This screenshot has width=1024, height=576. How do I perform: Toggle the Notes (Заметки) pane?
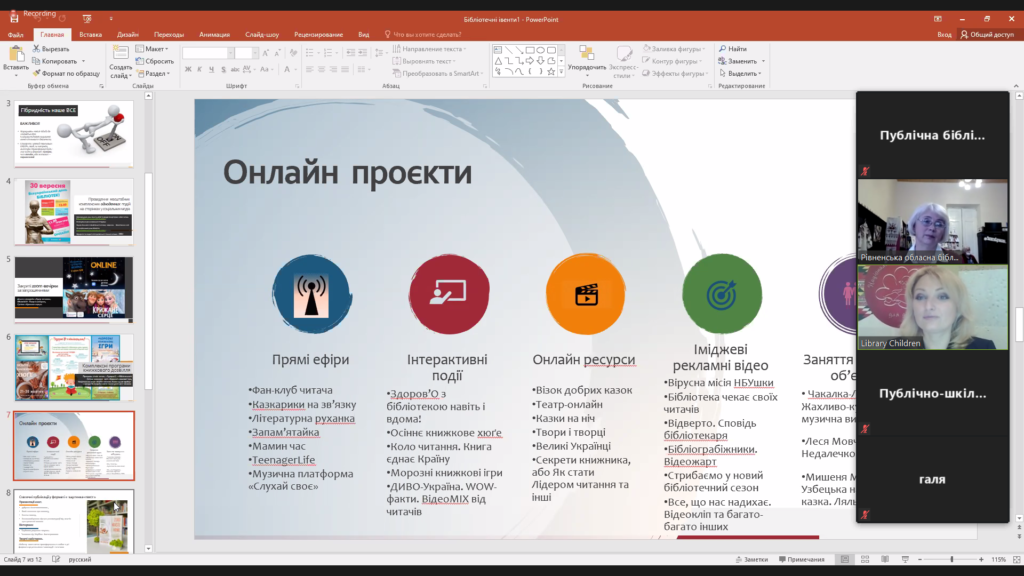(751, 559)
